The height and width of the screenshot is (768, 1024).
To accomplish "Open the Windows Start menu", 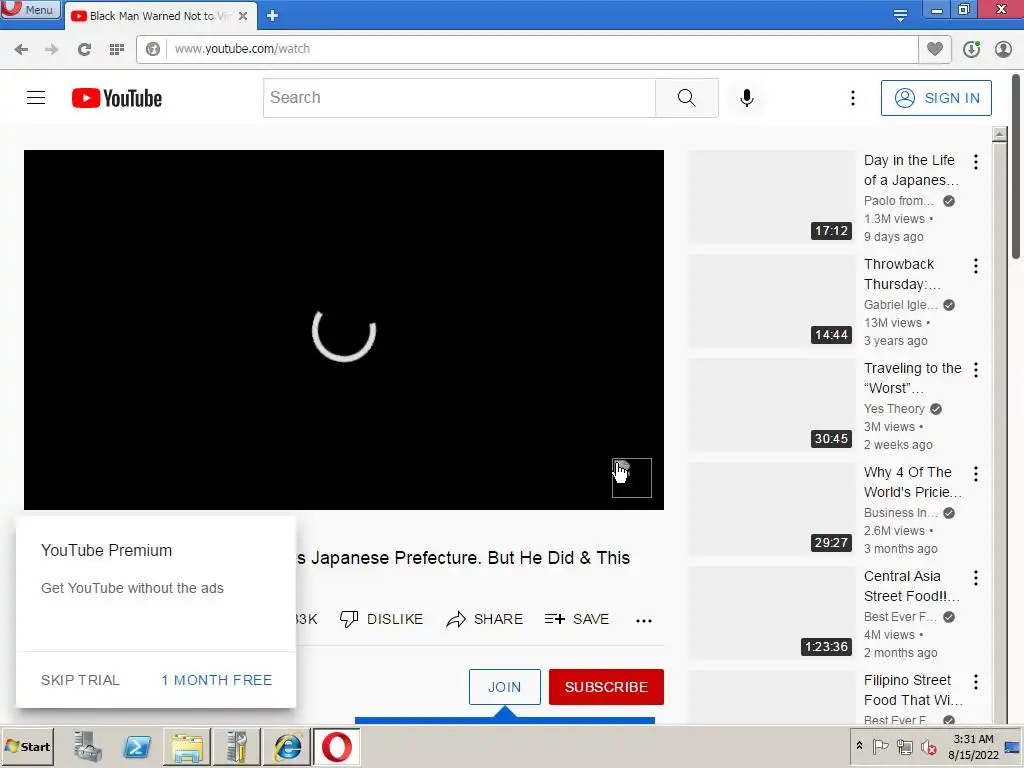I will pyautogui.click(x=27, y=746).
